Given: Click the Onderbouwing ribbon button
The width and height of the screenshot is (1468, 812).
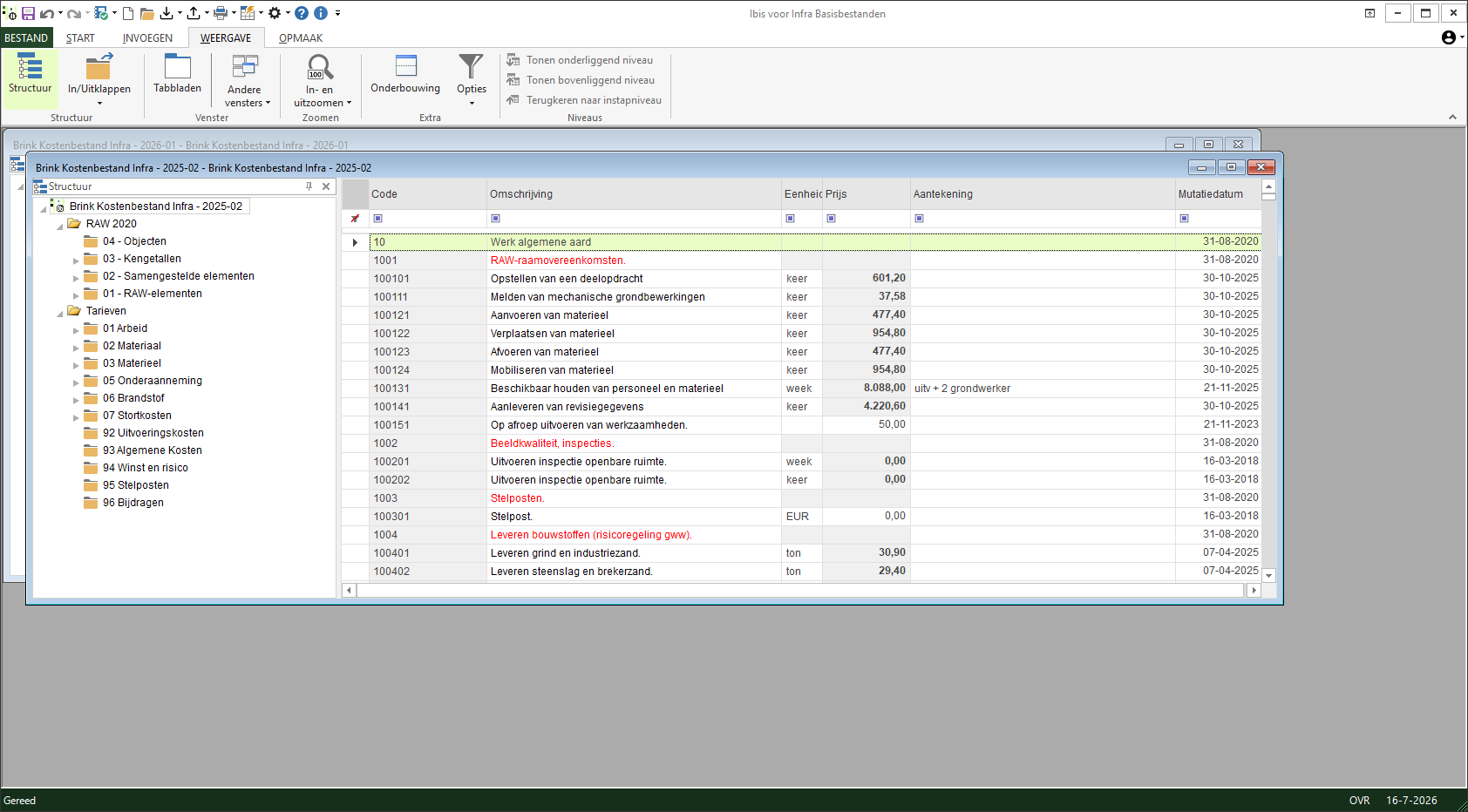Looking at the screenshot, I should click(x=405, y=74).
